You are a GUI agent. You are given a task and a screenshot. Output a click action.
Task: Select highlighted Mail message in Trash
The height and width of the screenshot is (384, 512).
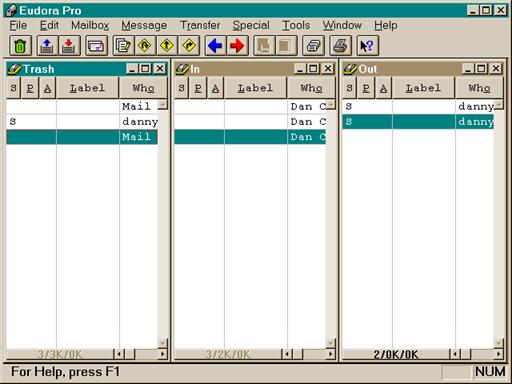82,137
